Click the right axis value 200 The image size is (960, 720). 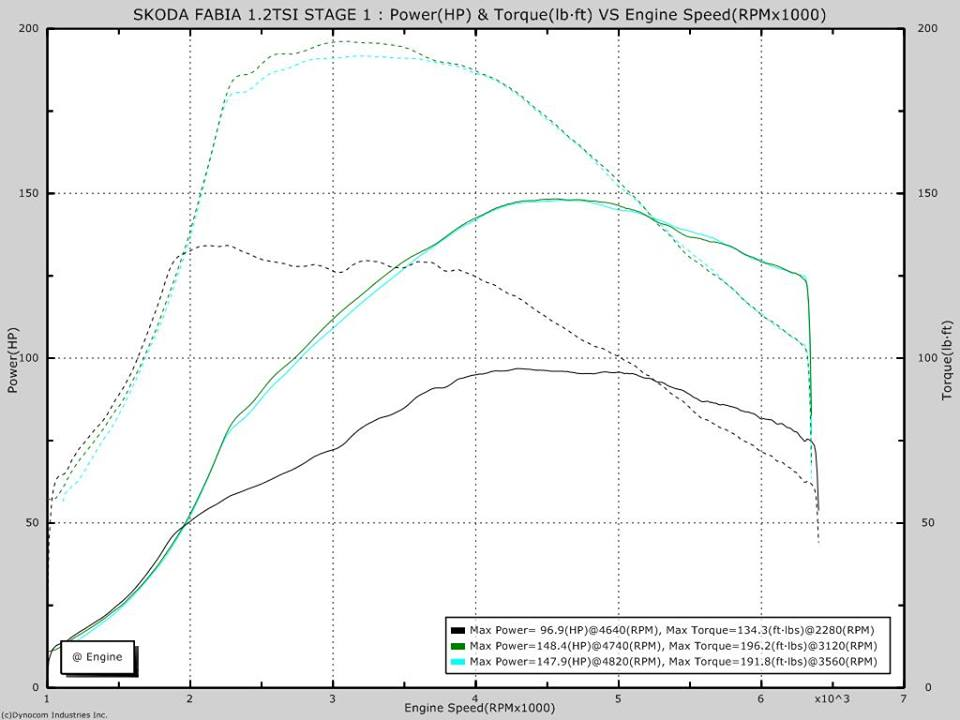coord(928,29)
